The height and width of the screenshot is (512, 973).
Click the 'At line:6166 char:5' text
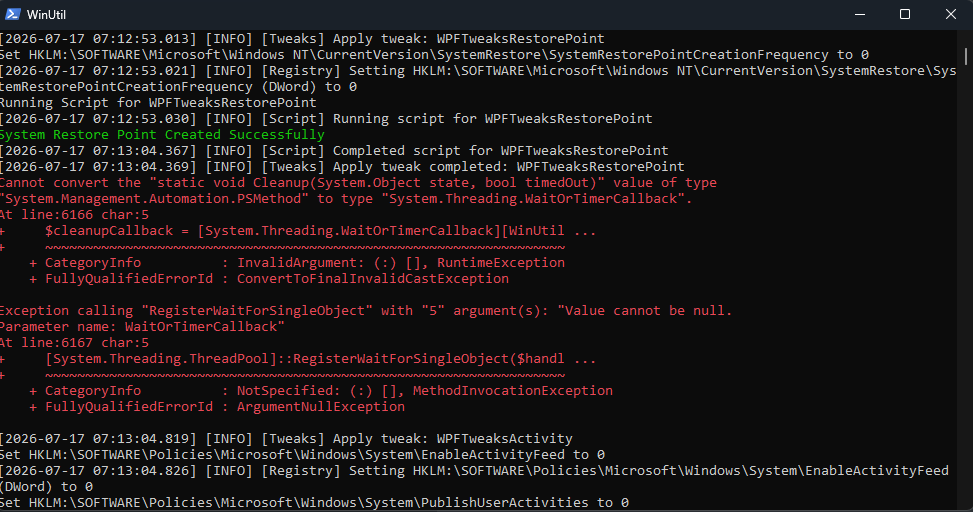click(x=74, y=215)
